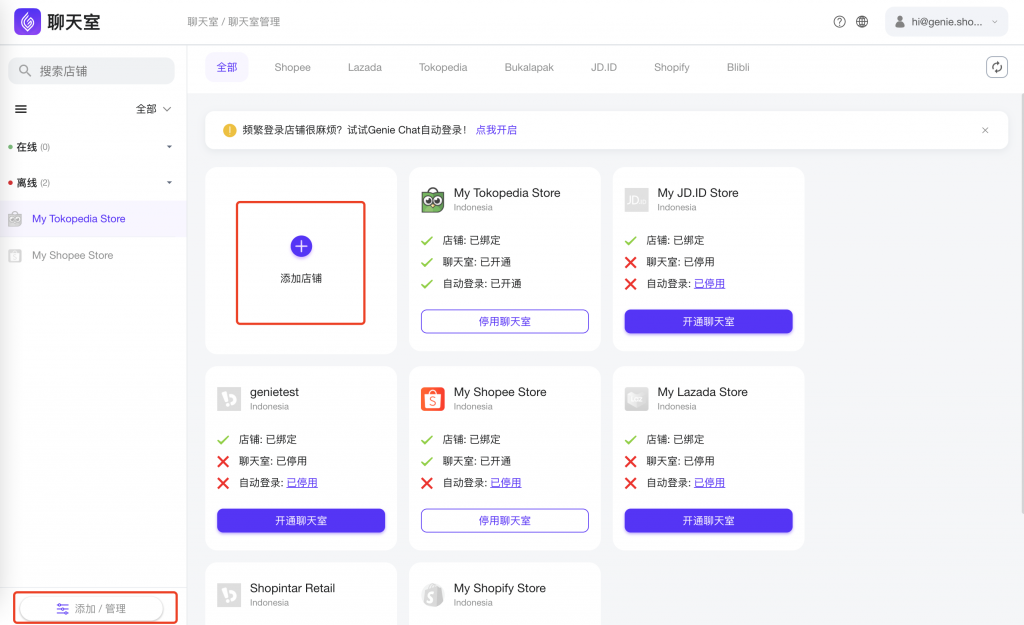
Task: Click sidebar My Shopee Store icon
Action: coord(15,255)
